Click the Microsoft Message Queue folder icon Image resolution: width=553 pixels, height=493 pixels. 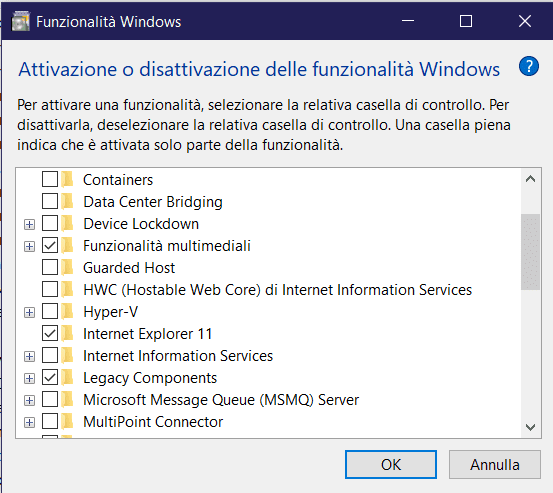[67, 399]
